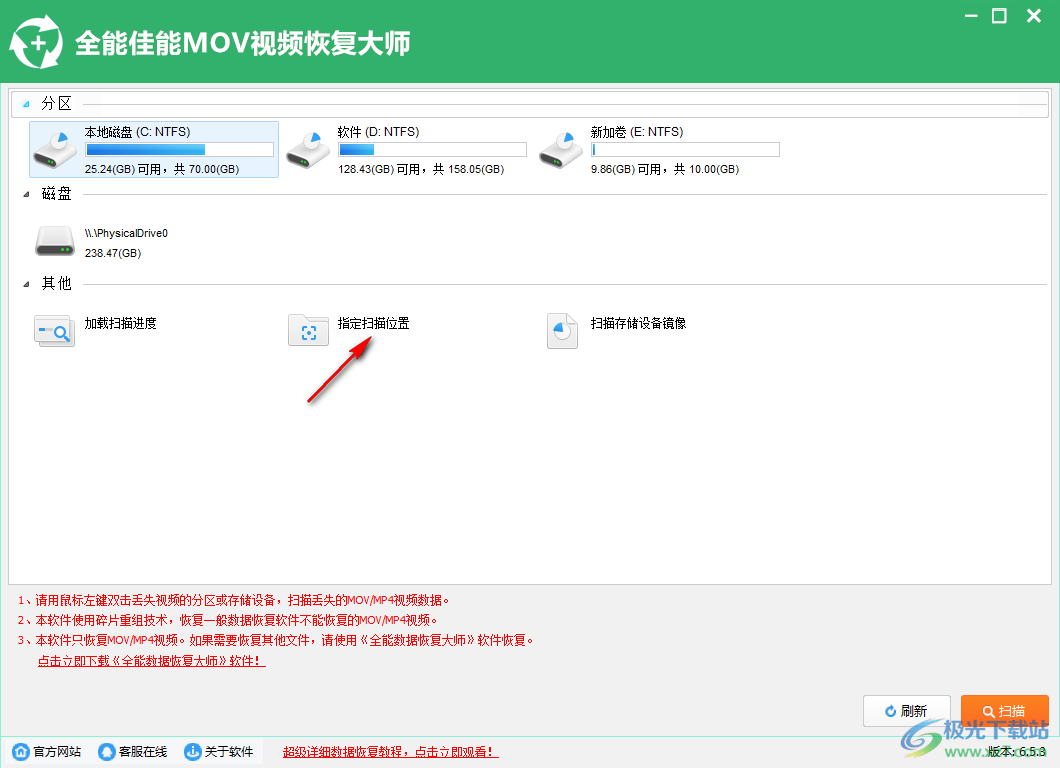Click the 加载扫描进度 magnifier icon
This screenshot has width=1060, height=768.
54,331
